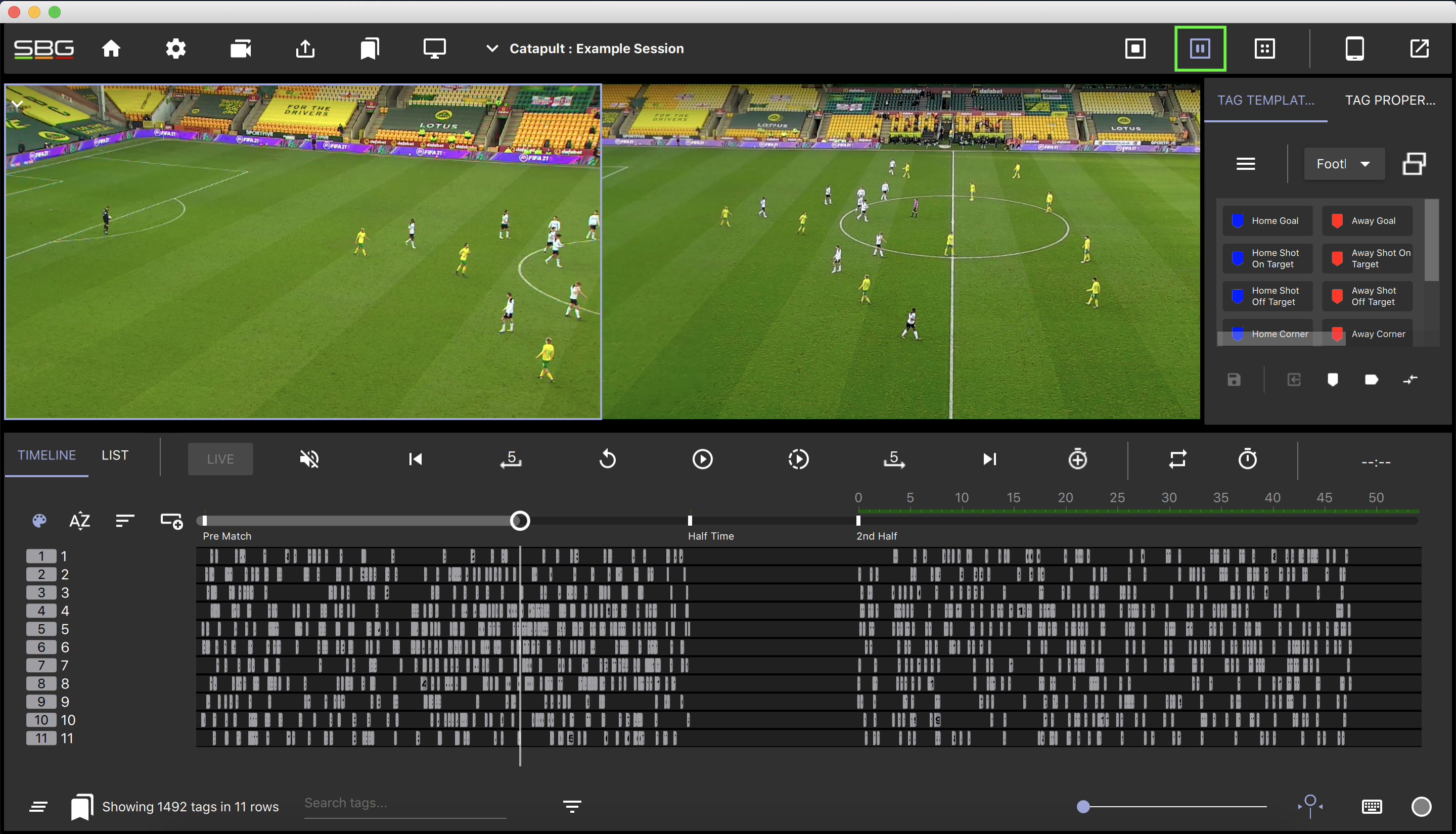
Task: Open the bookmarks library icon in top bar
Action: 370,49
